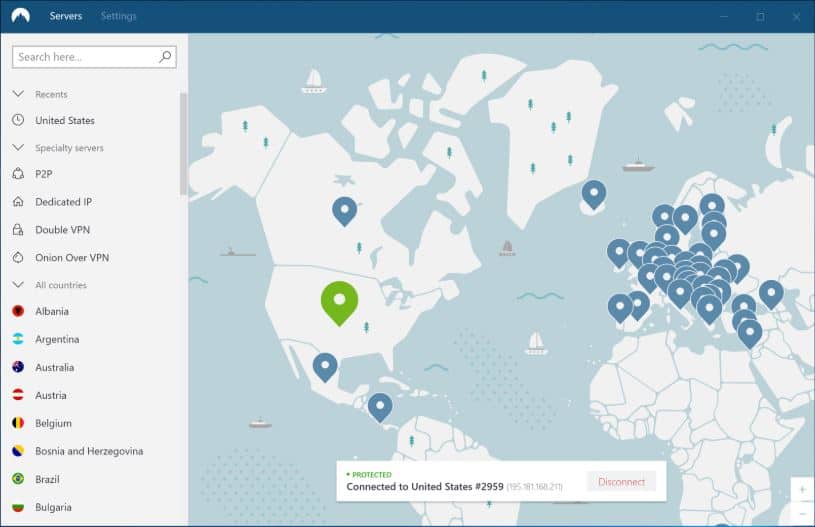Image resolution: width=815 pixels, height=527 pixels.
Task: Connect to Australia from list
Action: pos(55,367)
